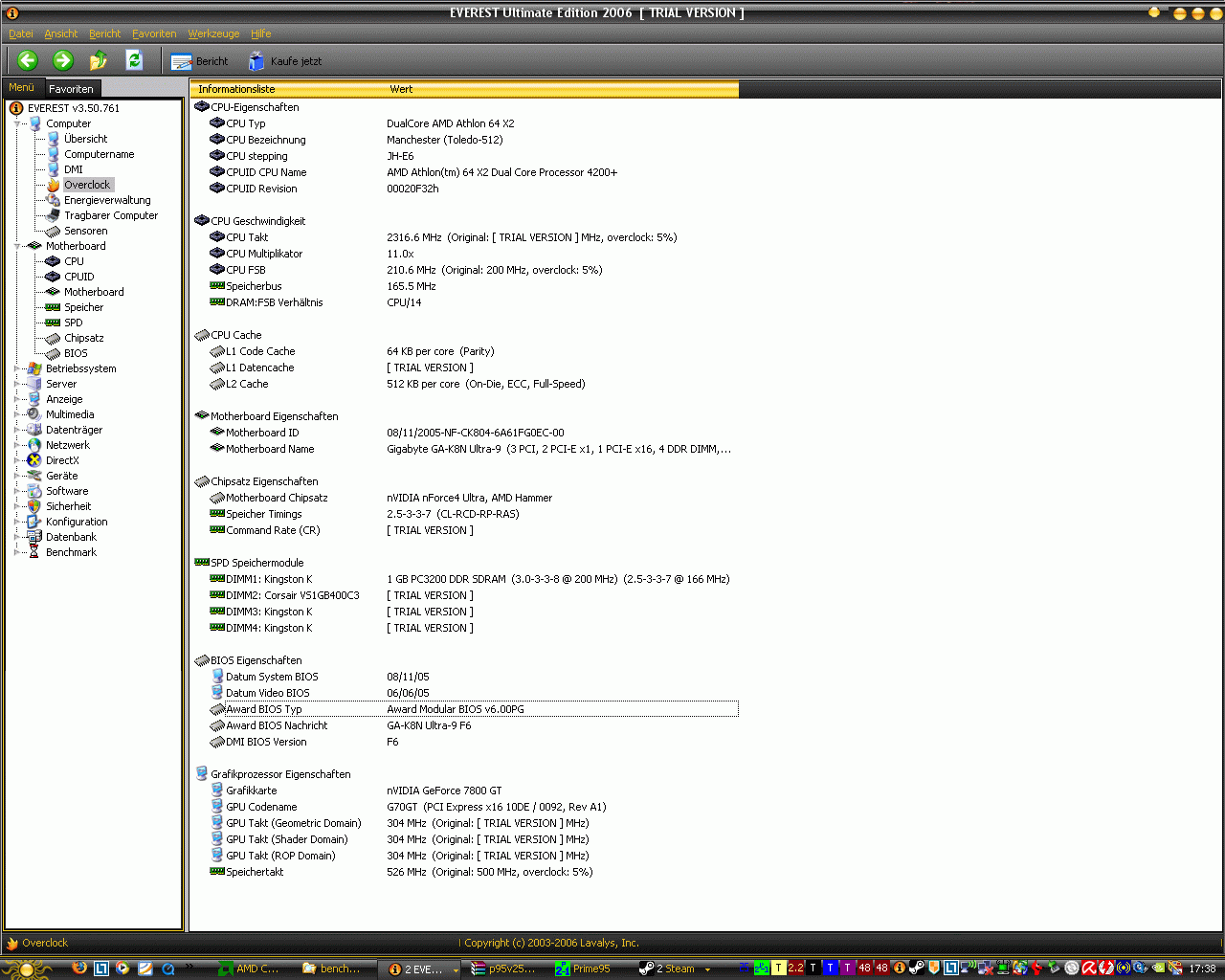1225x980 pixels.
Task: Expand the Server tree node
Action: [x=17, y=384]
